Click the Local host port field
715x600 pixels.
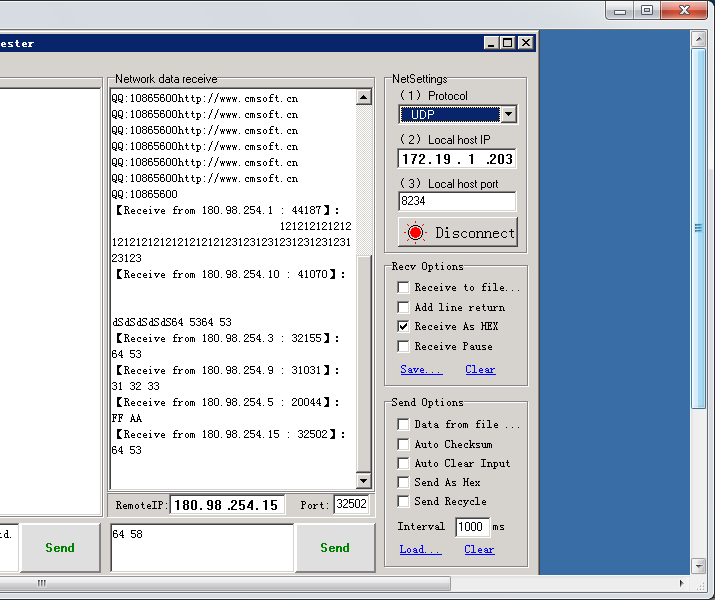(x=457, y=201)
